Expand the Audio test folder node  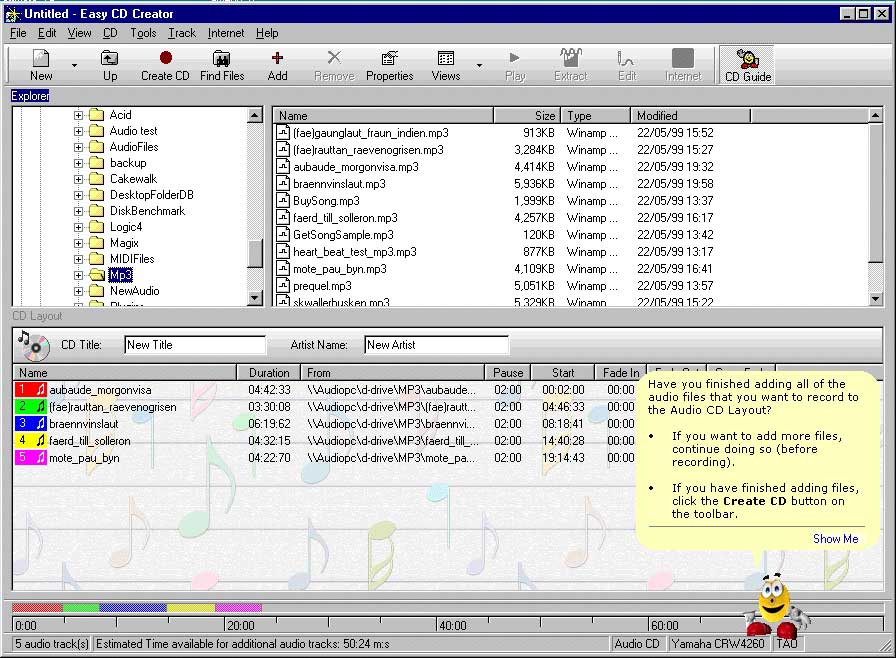pos(78,131)
